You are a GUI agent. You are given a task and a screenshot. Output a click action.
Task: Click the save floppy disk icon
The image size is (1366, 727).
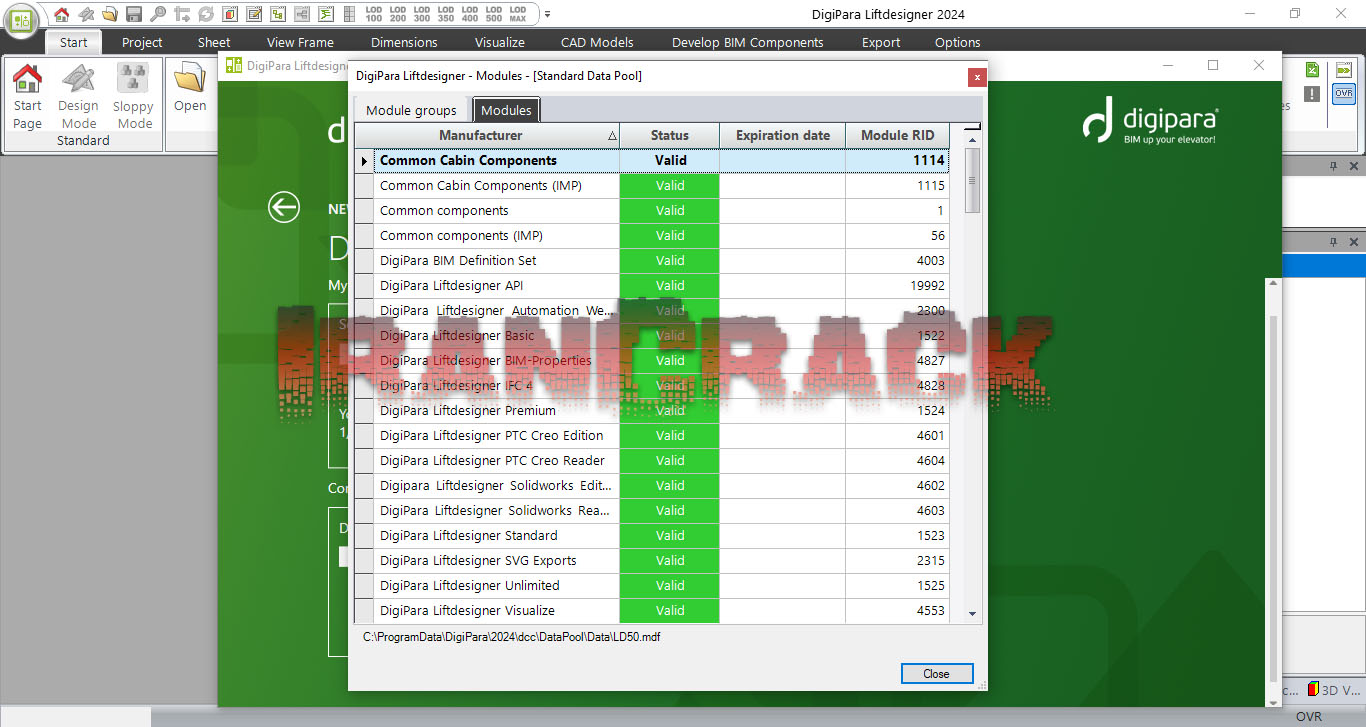(x=134, y=14)
